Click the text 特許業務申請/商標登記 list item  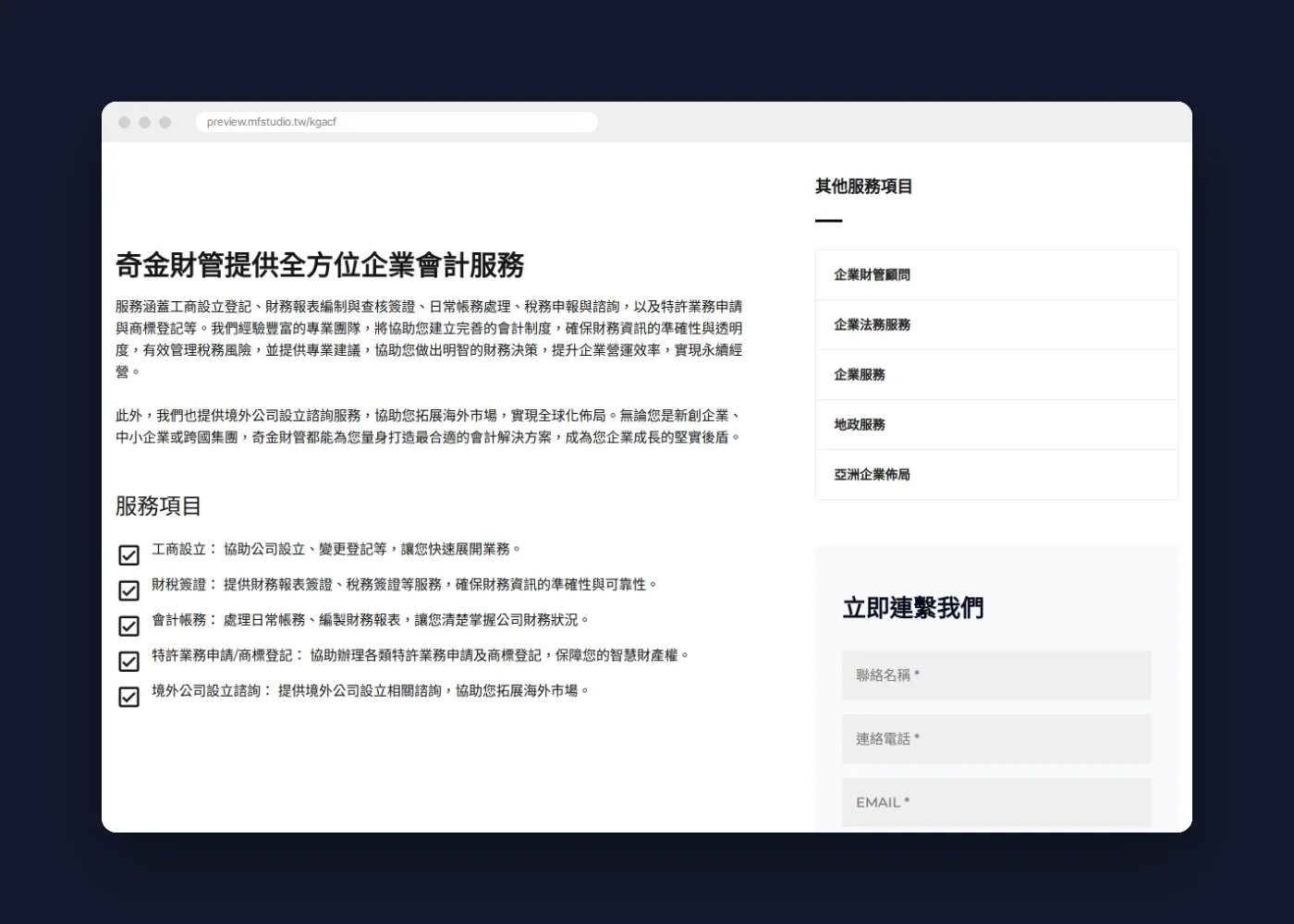(421, 655)
